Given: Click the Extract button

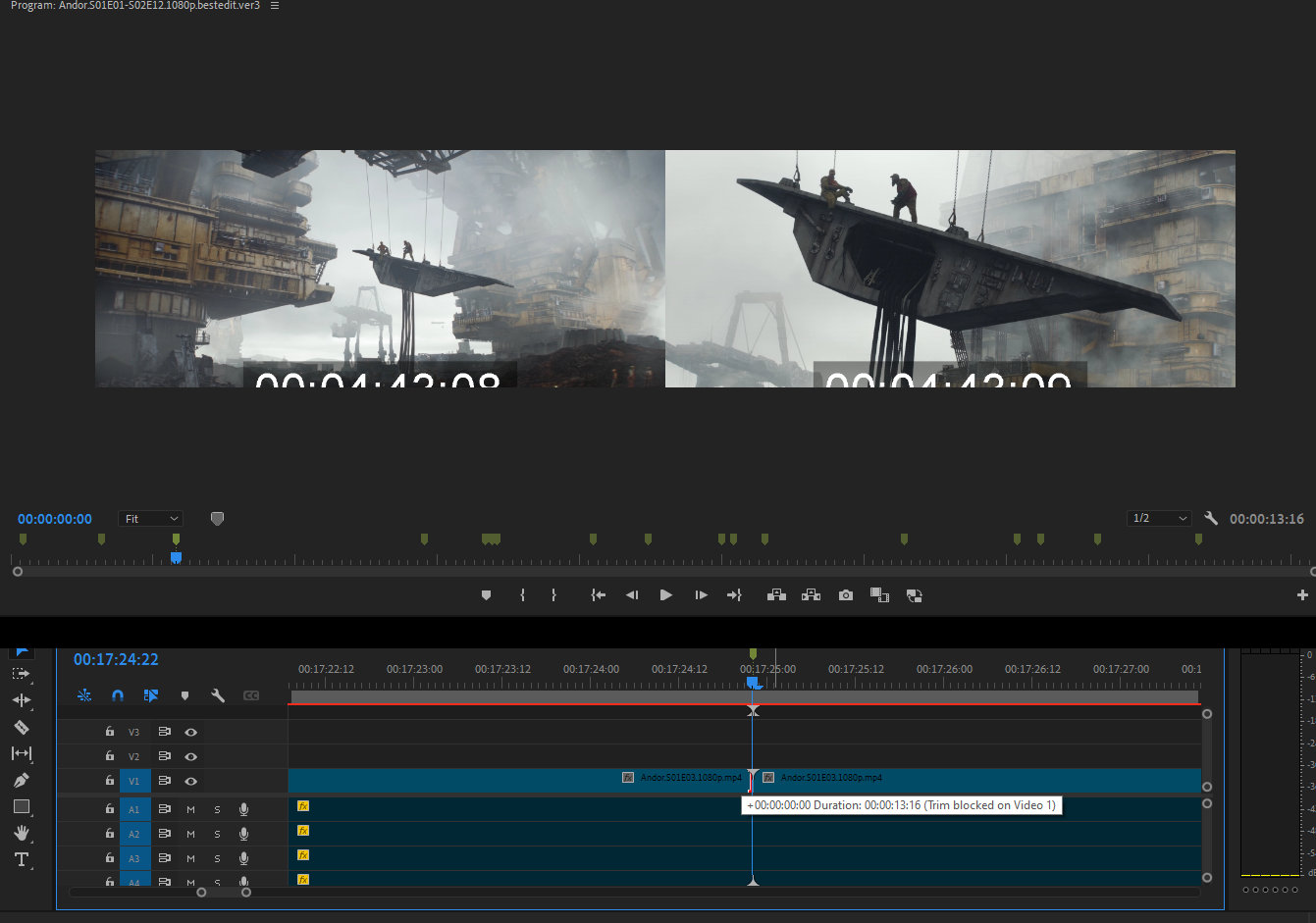Looking at the screenshot, I should 811,595.
